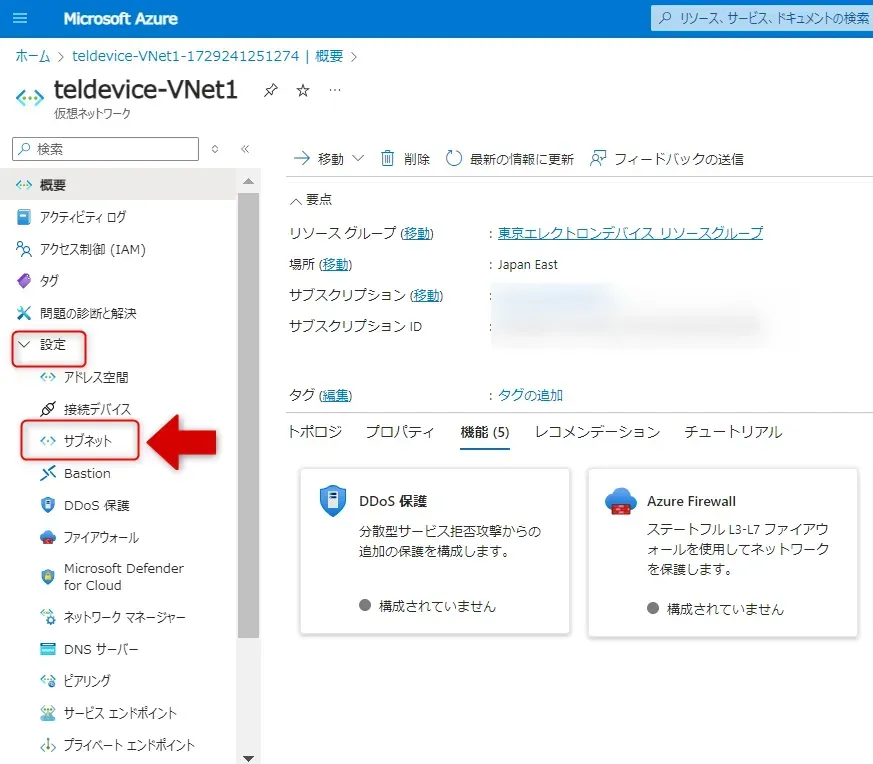Refresh with 最新の情報に更新 icon

[x=454, y=159]
